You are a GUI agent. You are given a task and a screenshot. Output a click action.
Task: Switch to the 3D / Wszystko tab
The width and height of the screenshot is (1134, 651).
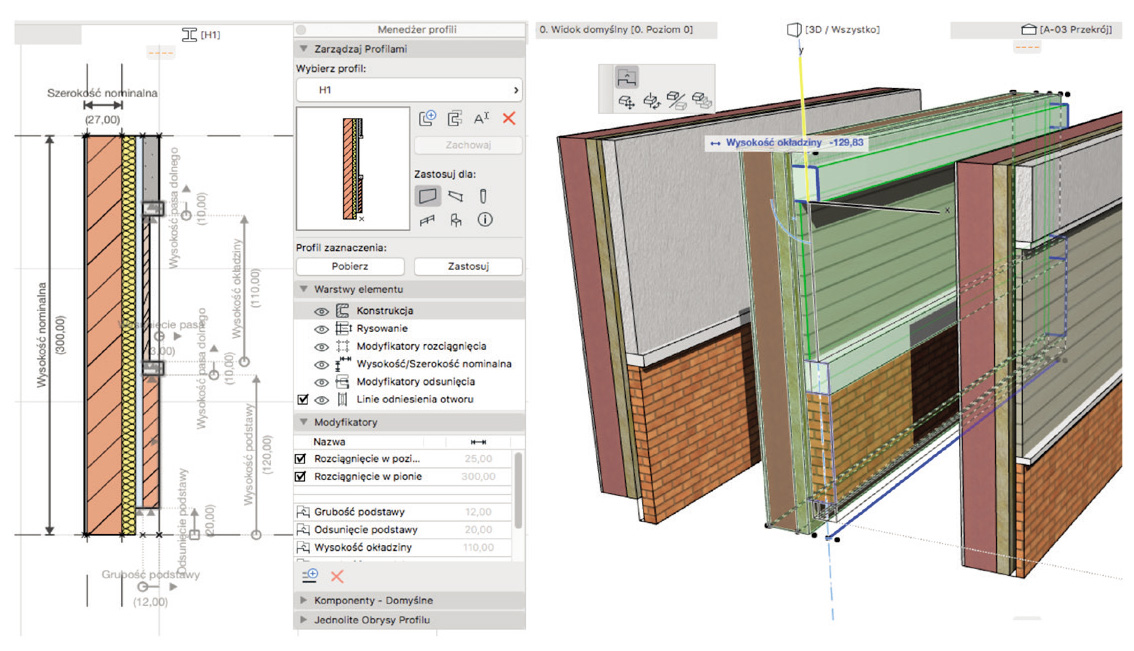[833, 30]
